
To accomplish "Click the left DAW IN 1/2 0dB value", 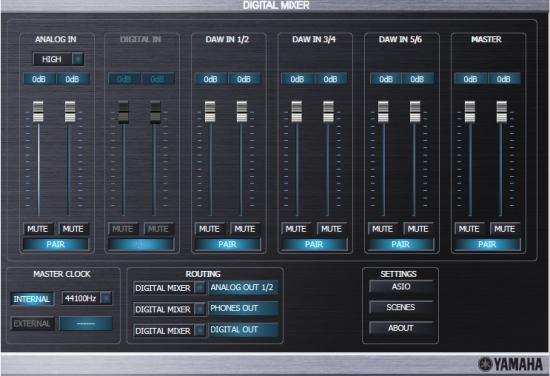I will coord(211,79).
